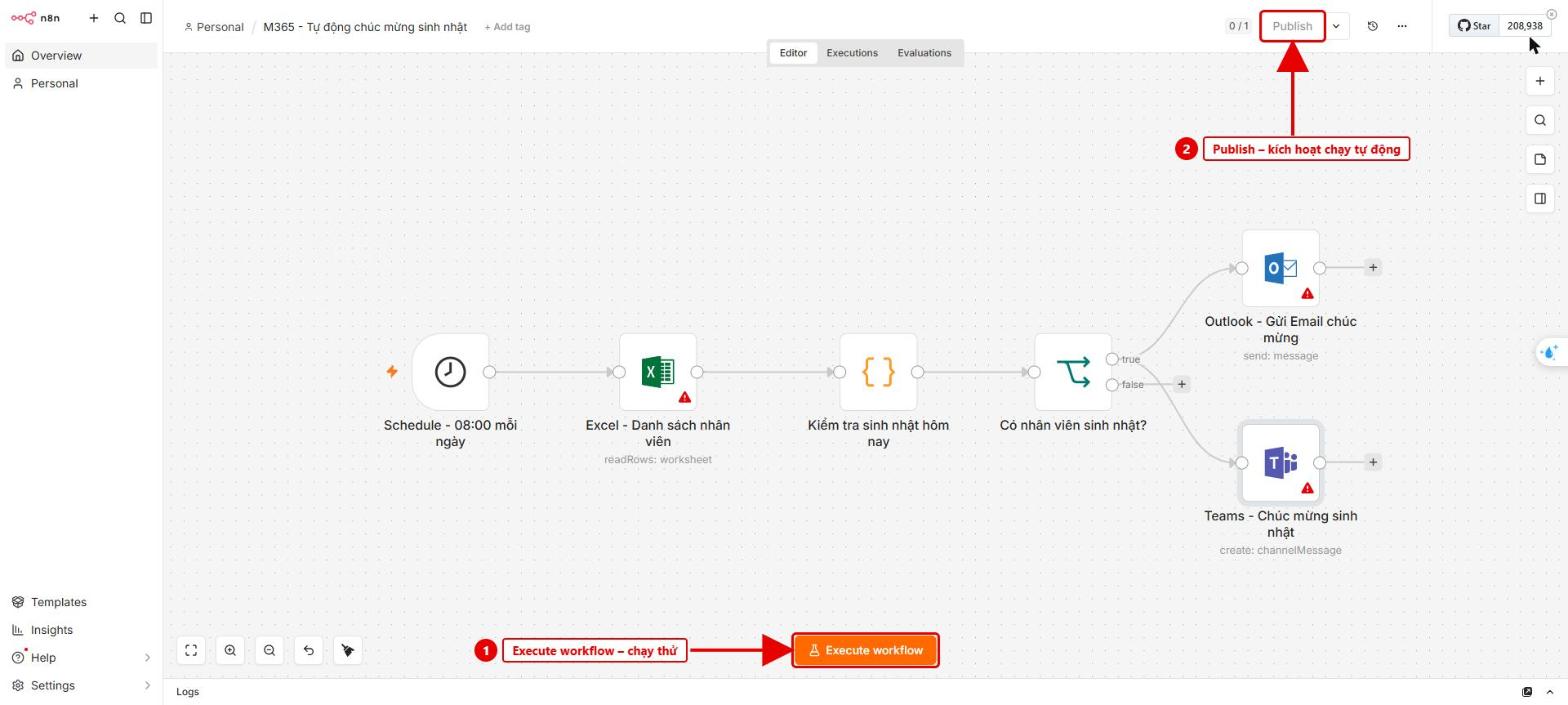
Task: Click the 0 / 1 counter badge
Action: tap(1238, 26)
